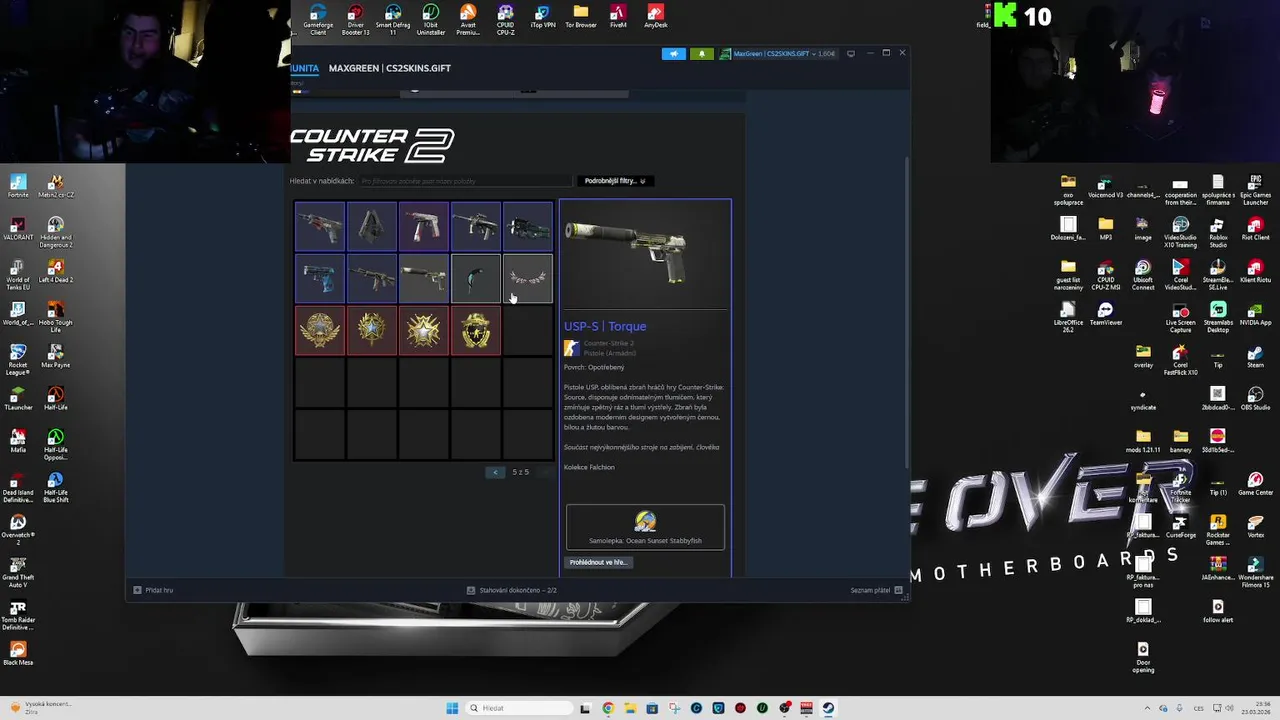Launch the Left 4 Dead 2 shortcut

56,271
